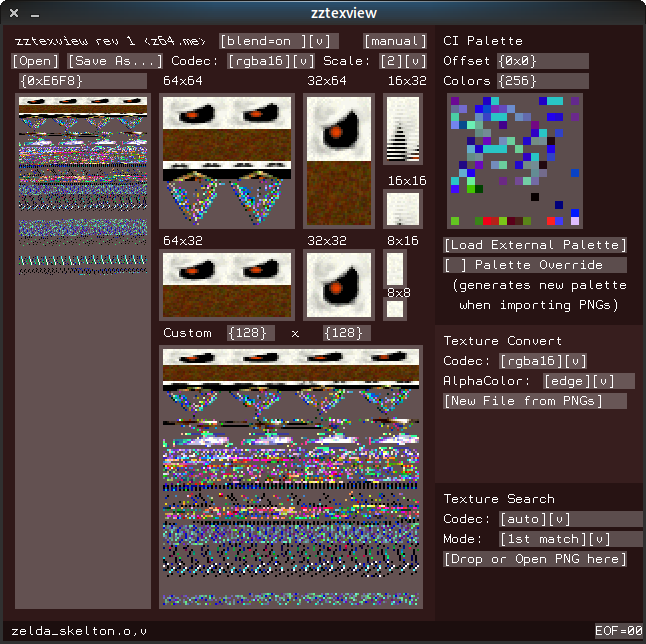Select the 8x8 texture preview
646x644 pixels.
tap(395, 309)
